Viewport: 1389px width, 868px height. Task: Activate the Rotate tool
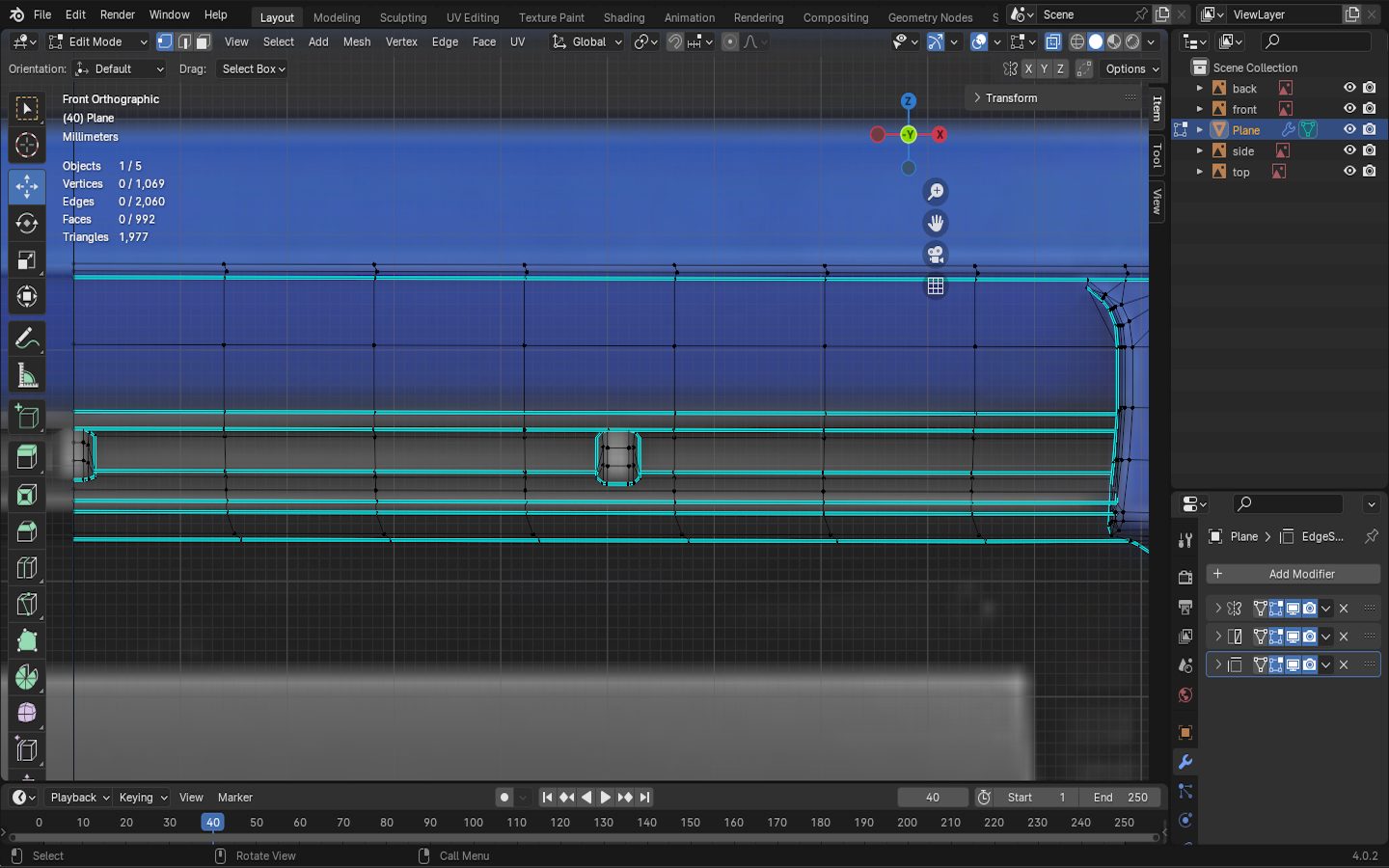(27, 223)
